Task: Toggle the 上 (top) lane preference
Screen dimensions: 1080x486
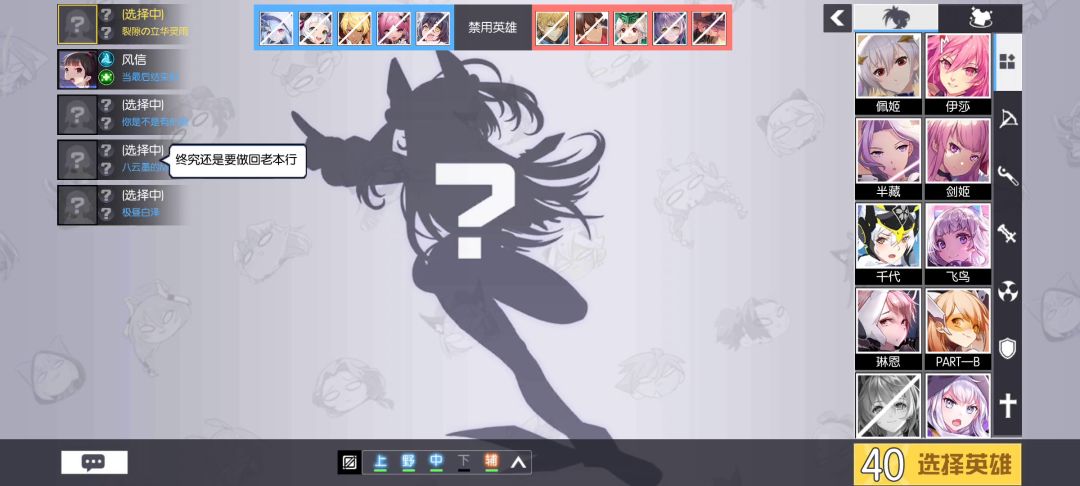Action: [380, 462]
